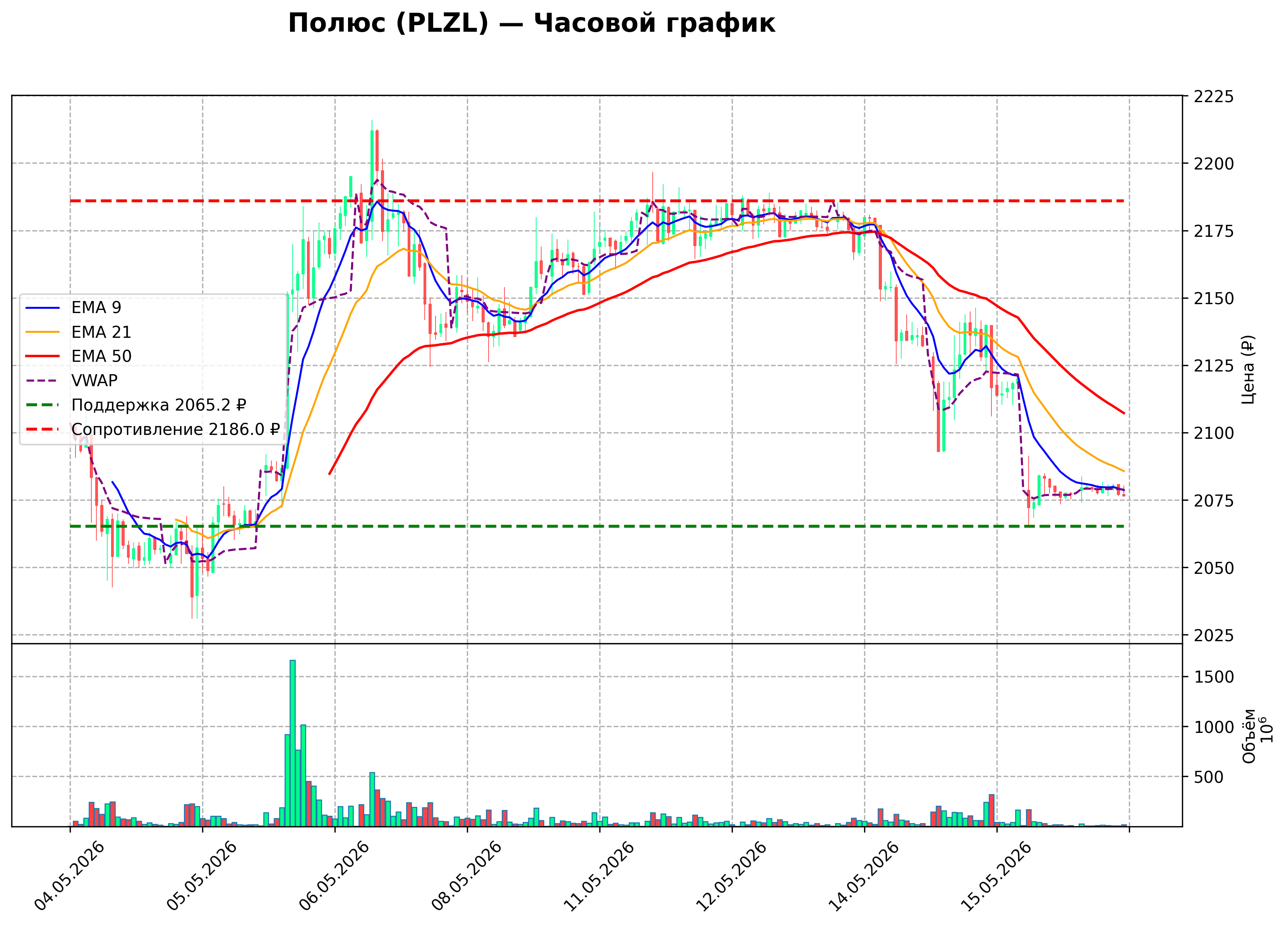Click the tallest bar in the volume panel
Image resolution: width=1288 pixels, height=926 pixels.
(x=292, y=743)
